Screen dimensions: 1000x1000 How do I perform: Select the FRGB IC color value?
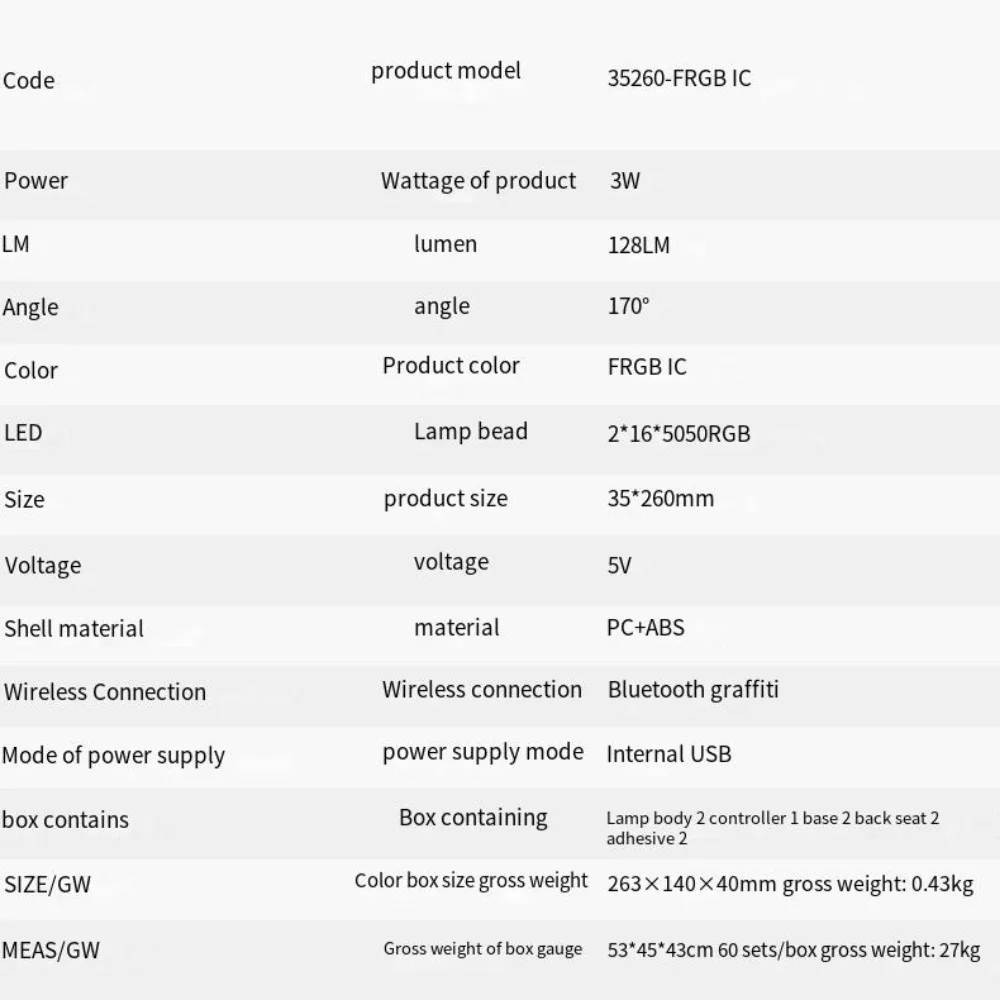point(647,367)
